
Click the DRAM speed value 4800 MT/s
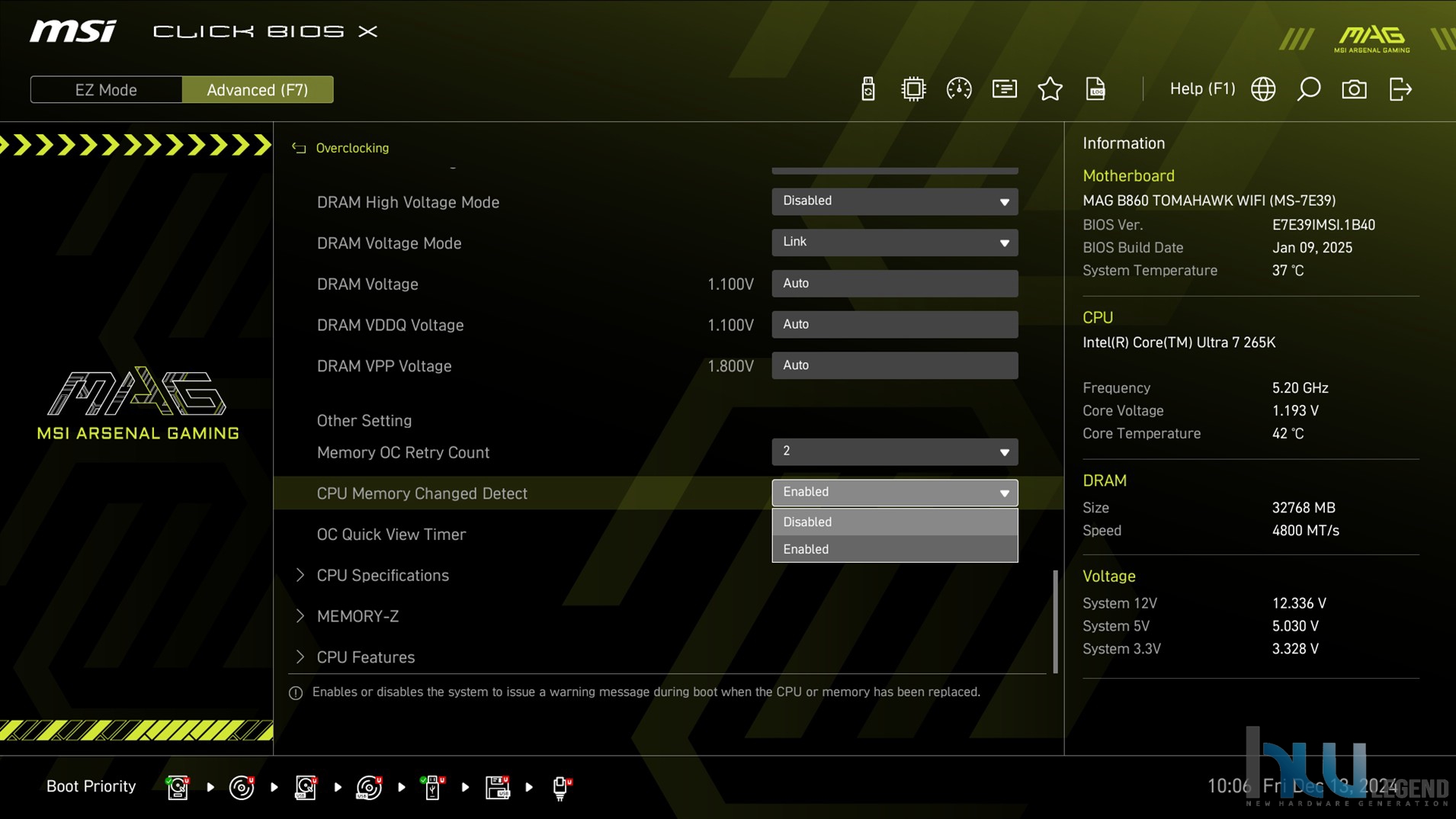coord(1305,530)
